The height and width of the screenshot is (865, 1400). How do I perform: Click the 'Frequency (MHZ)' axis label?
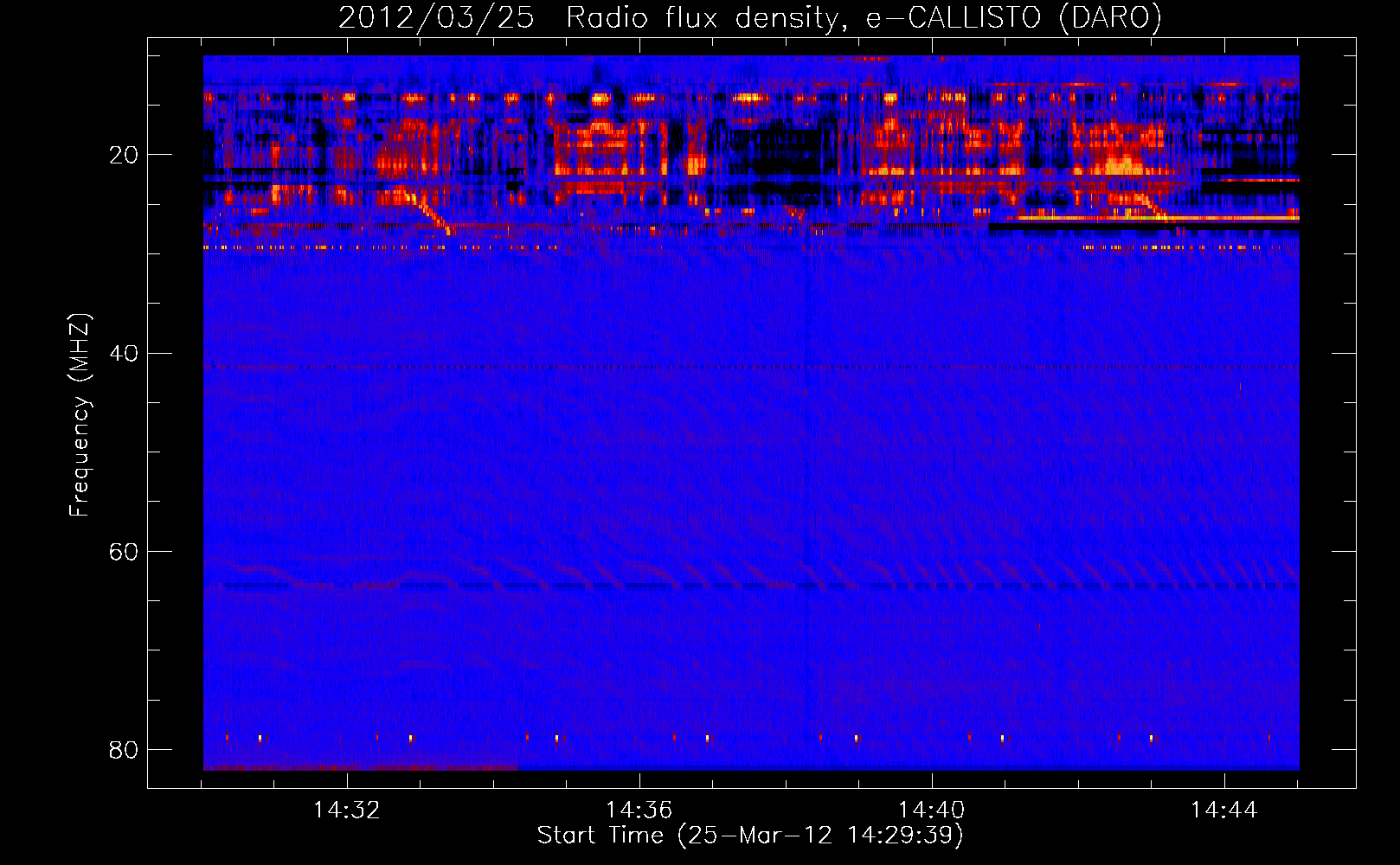80,414
